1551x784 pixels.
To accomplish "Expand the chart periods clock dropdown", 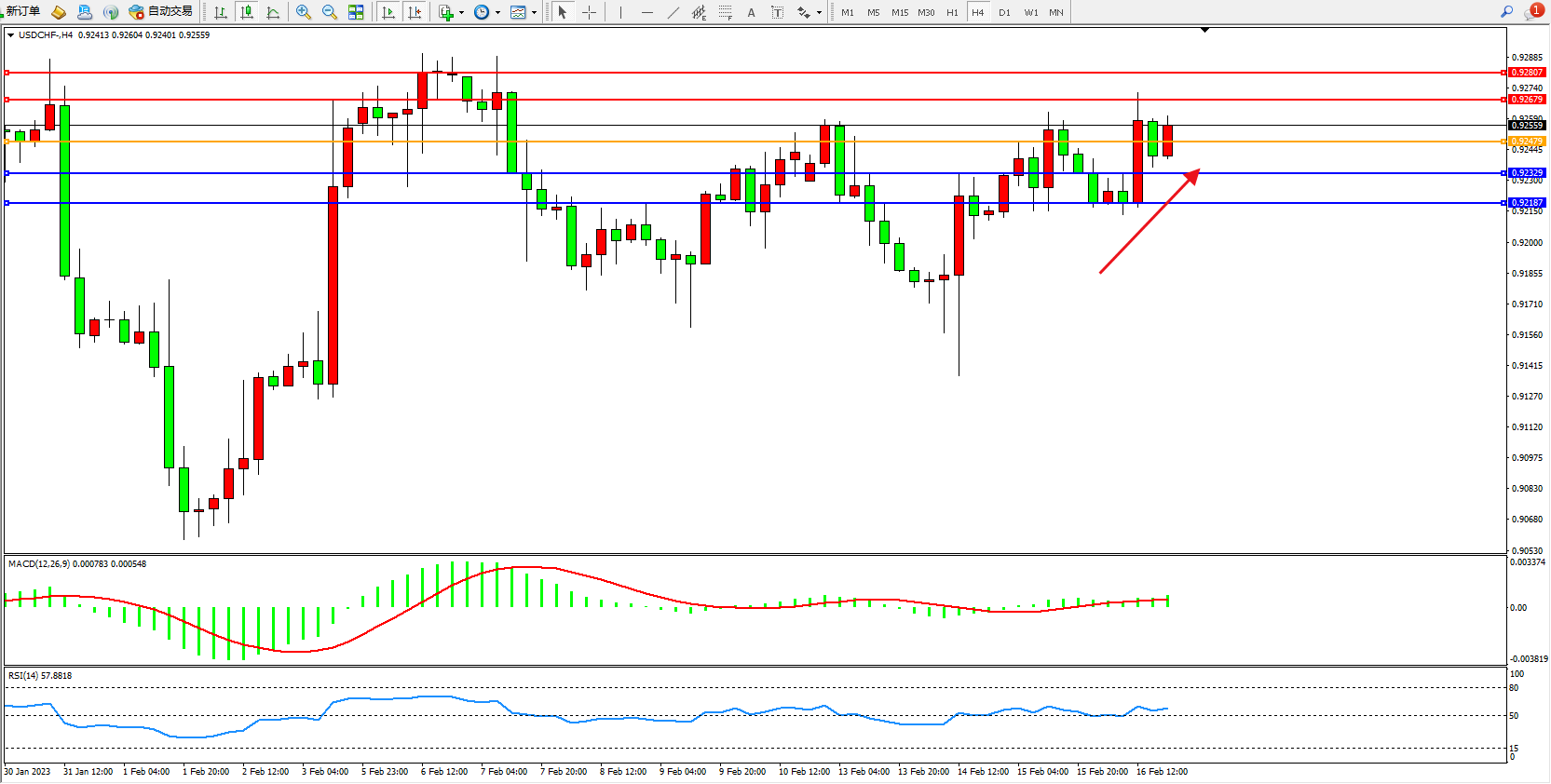I will point(497,12).
